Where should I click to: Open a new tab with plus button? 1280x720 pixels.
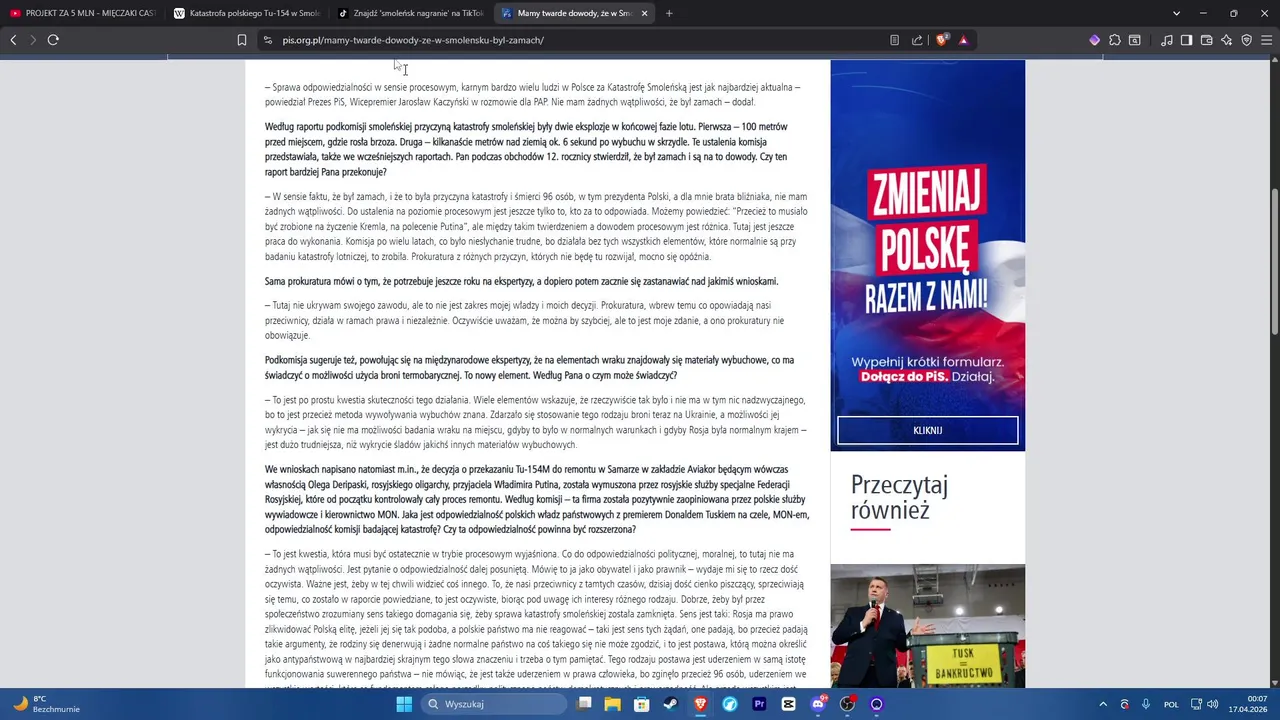click(669, 13)
